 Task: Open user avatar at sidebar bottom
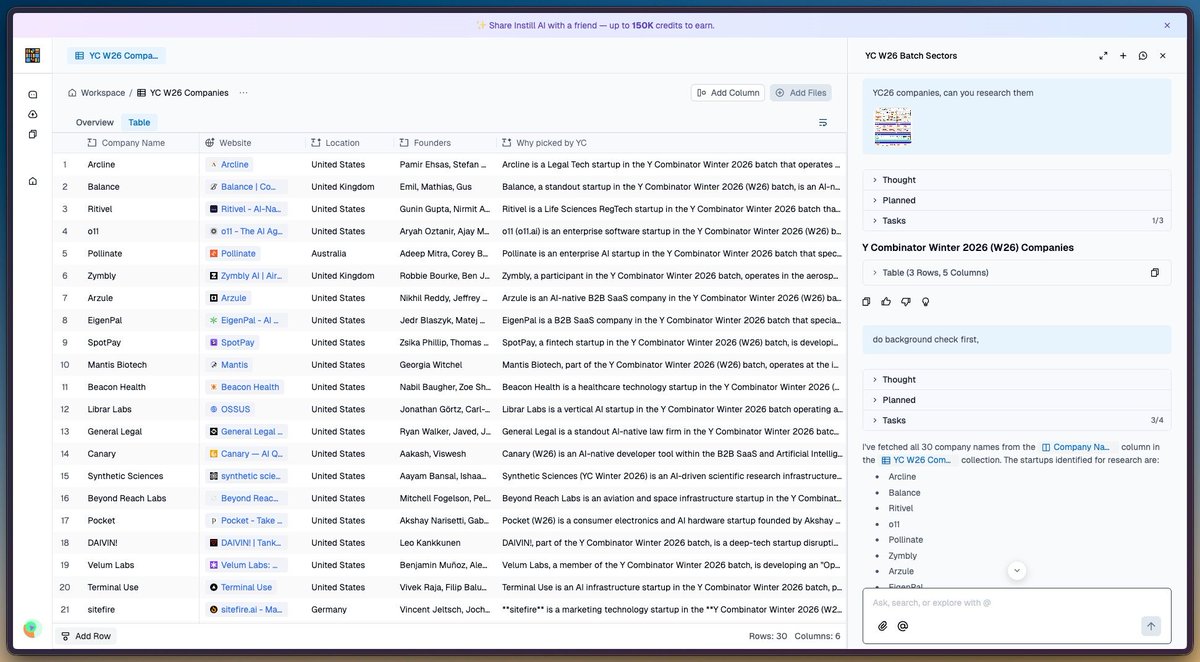tap(32, 629)
